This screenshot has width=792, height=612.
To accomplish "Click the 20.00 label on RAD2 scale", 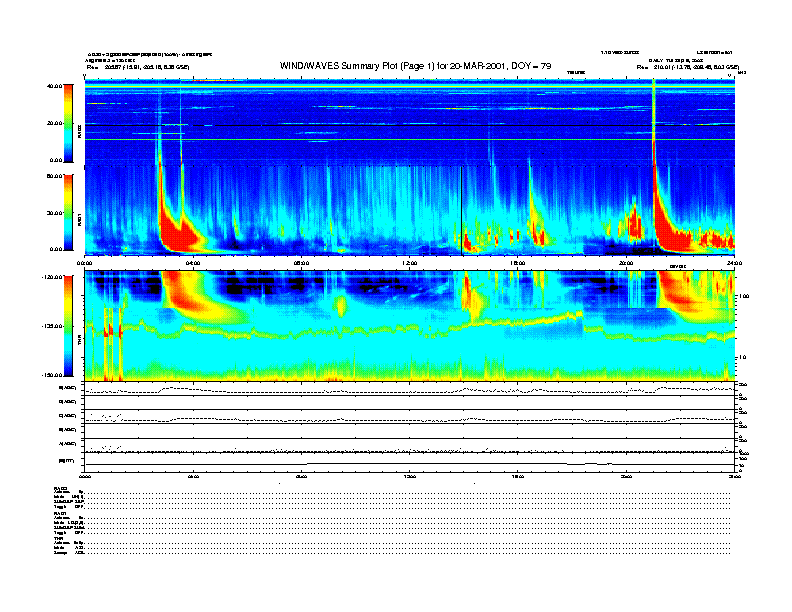I will click(x=55, y=123).
